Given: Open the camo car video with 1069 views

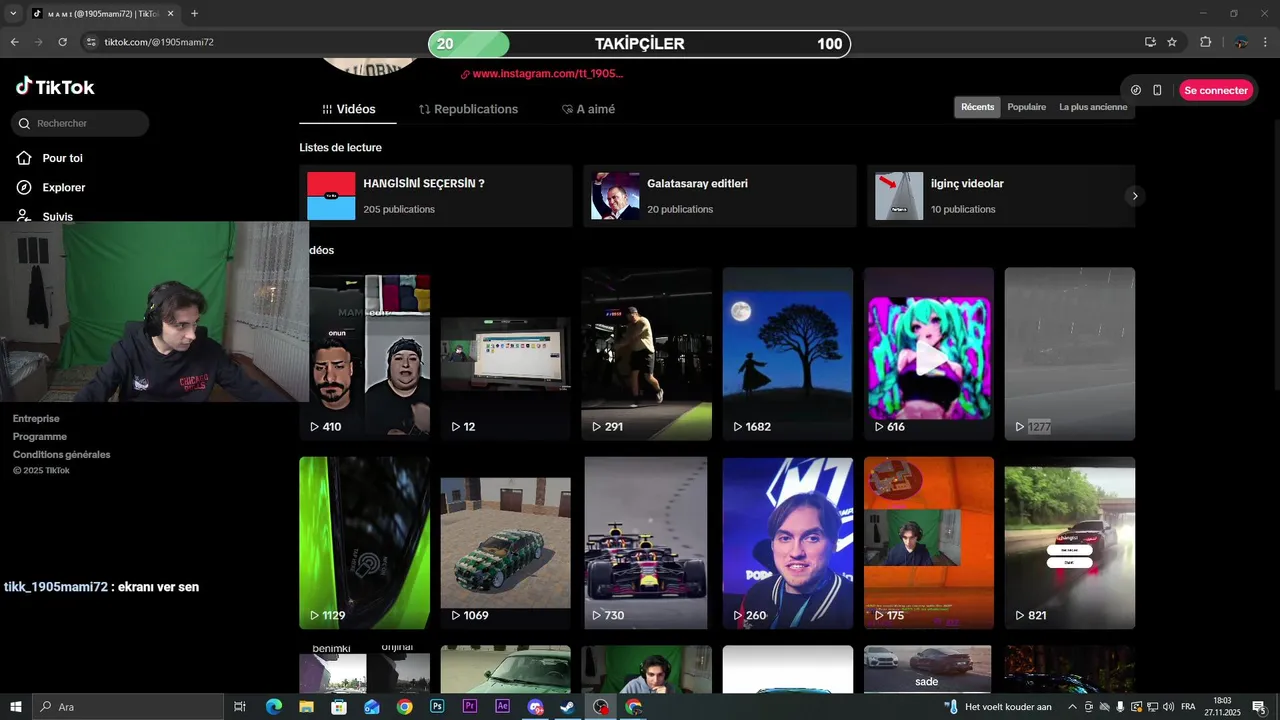Looking at the screenshot, I should [505, 543].
